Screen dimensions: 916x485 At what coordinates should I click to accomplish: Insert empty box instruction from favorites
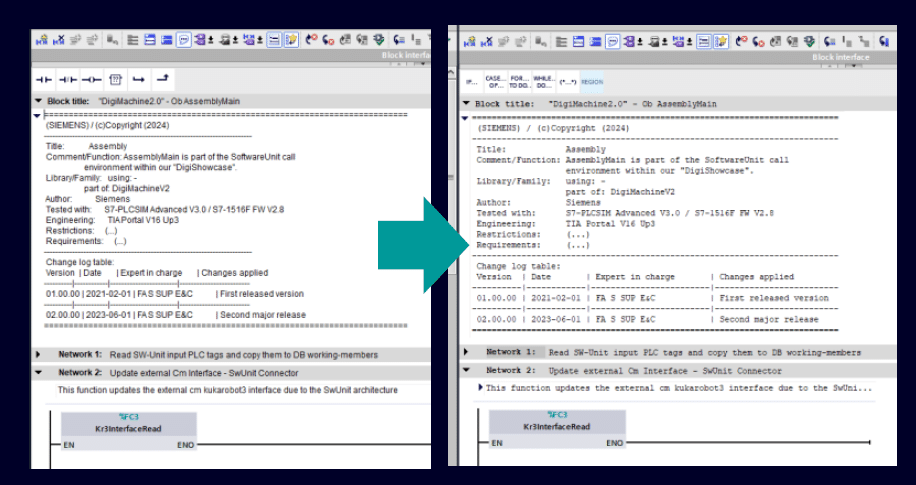[x=115, y=78]
